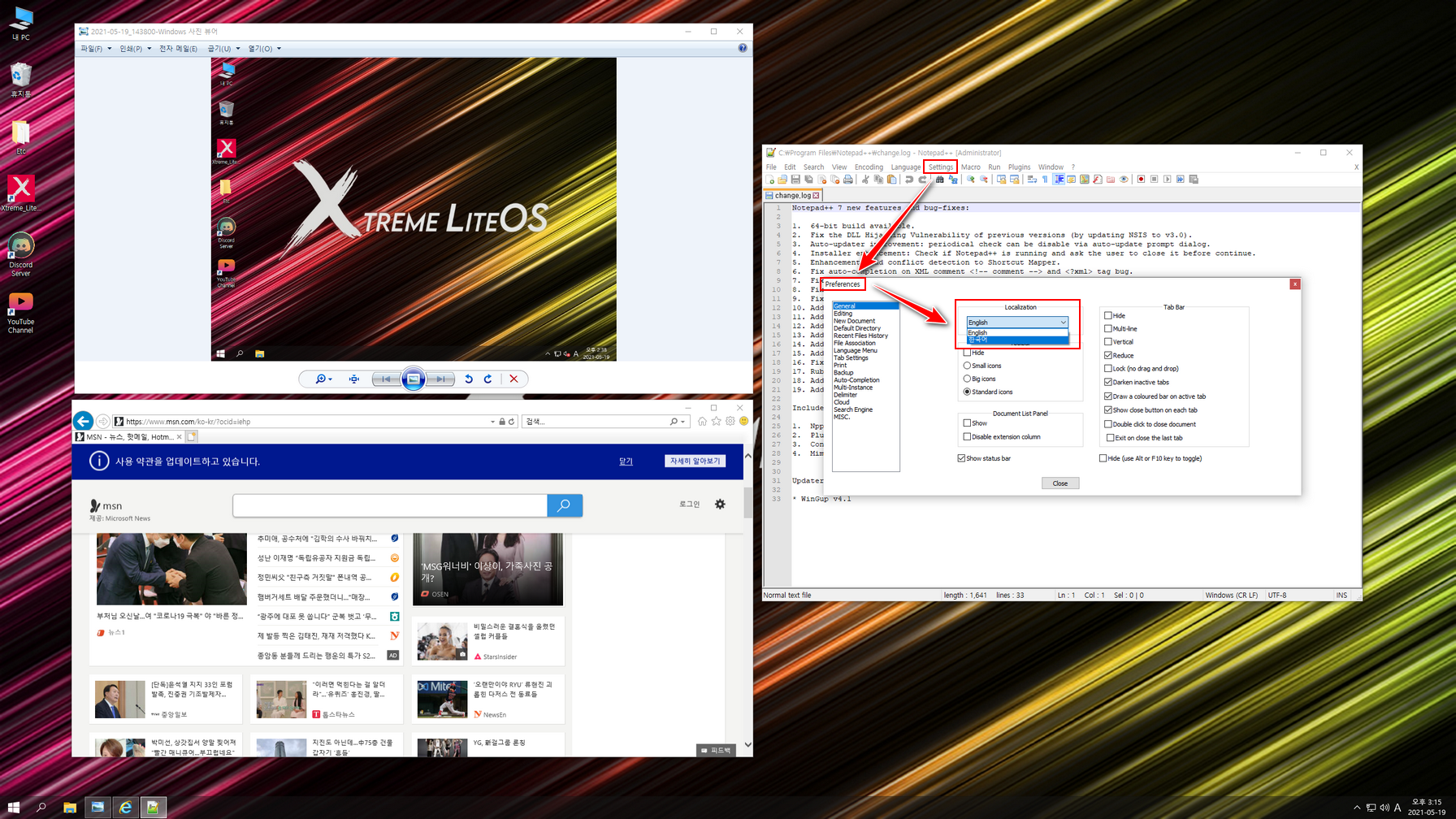Image resolution: width=1456 pixels, height=819 pixels.
Task: Open the Discord Server desktop shortcut
Action: [x=20, y=255]
